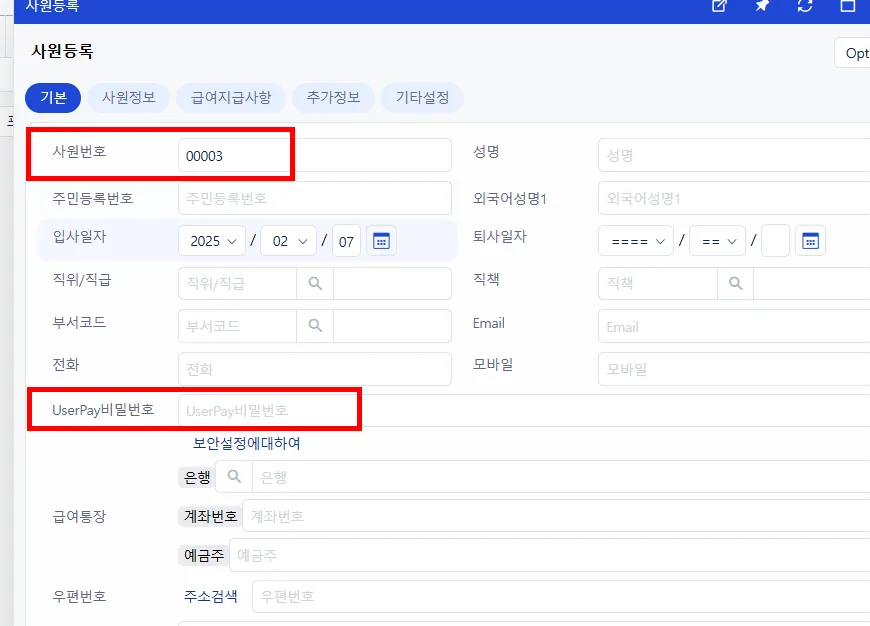
Task: Expand the 입사일자 month dropdown showing 02
Action: [289, 241]
